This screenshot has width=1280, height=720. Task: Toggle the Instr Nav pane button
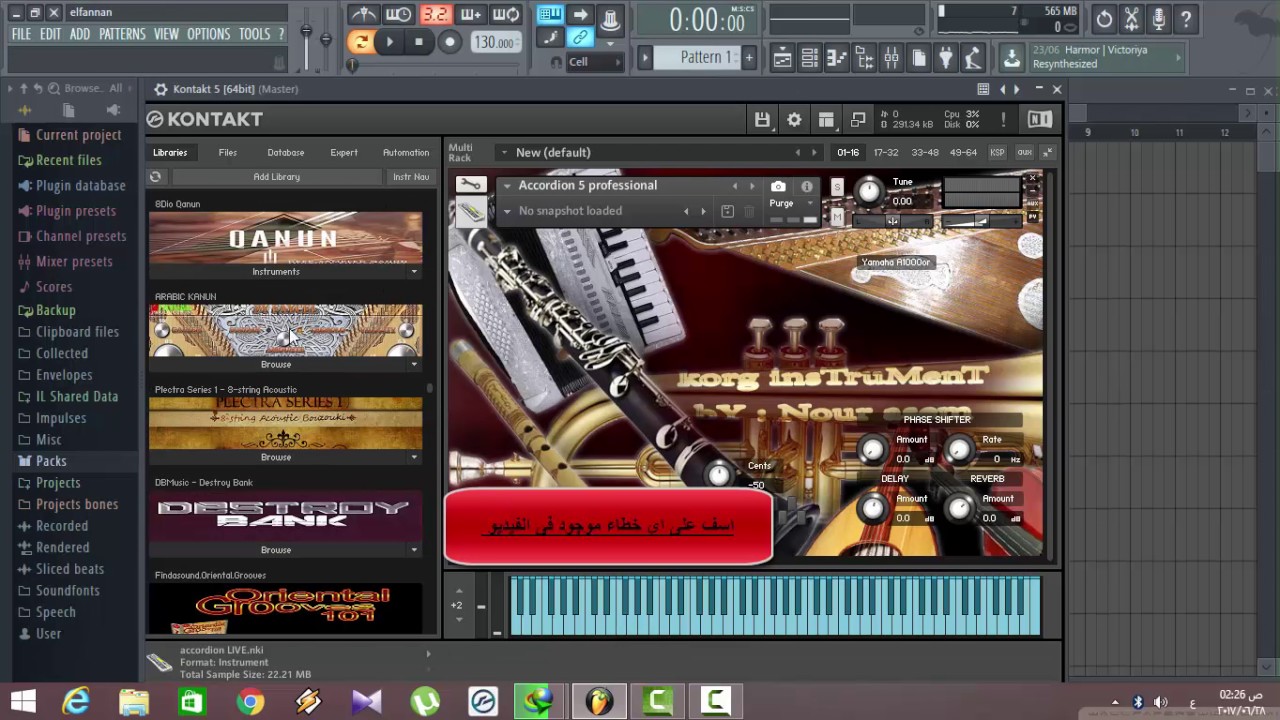[x=411, y=177]
